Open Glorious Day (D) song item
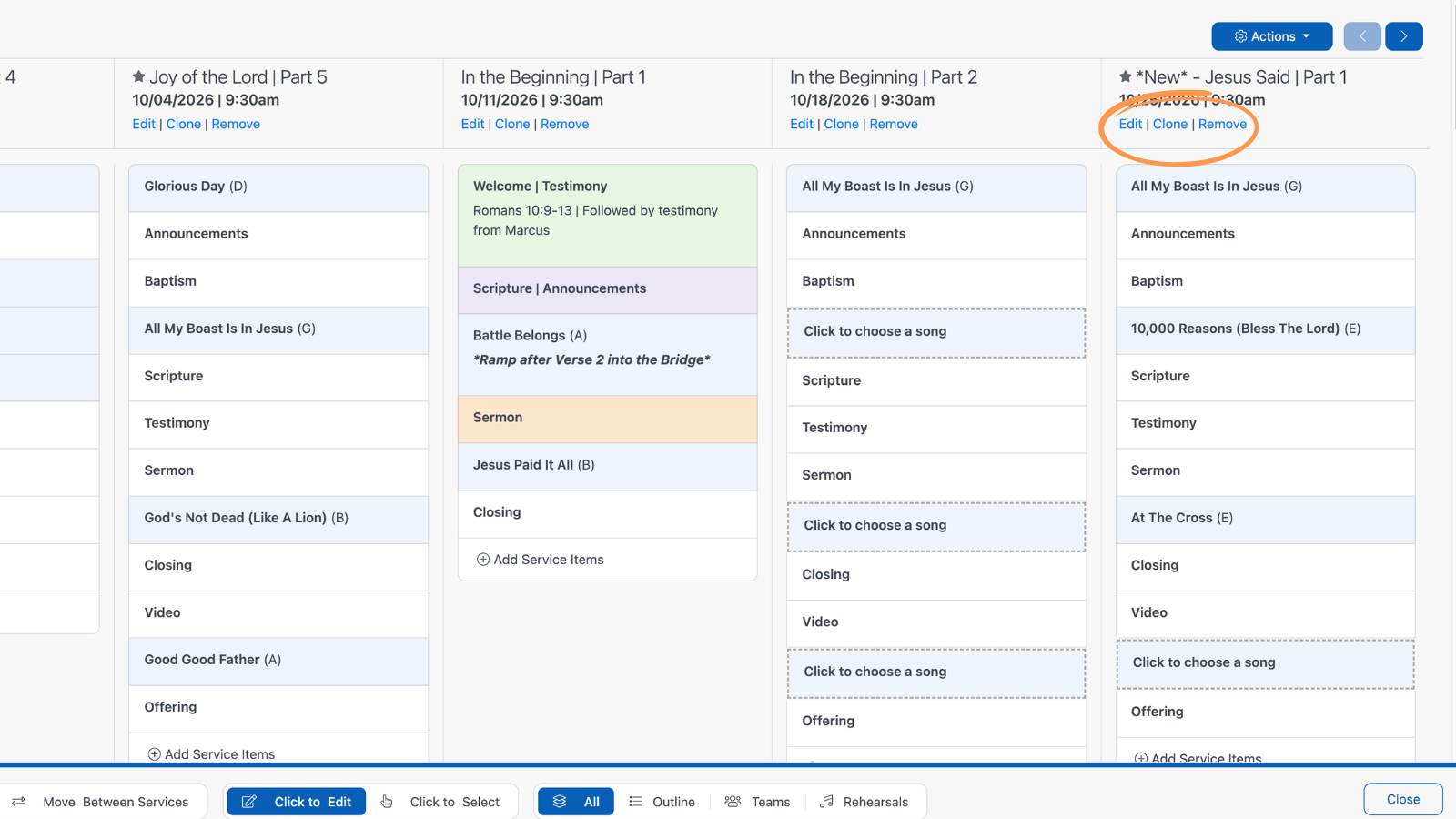The height and width of the screenshot is (819, 1456). pyautogui.click(x=278, y=187)
